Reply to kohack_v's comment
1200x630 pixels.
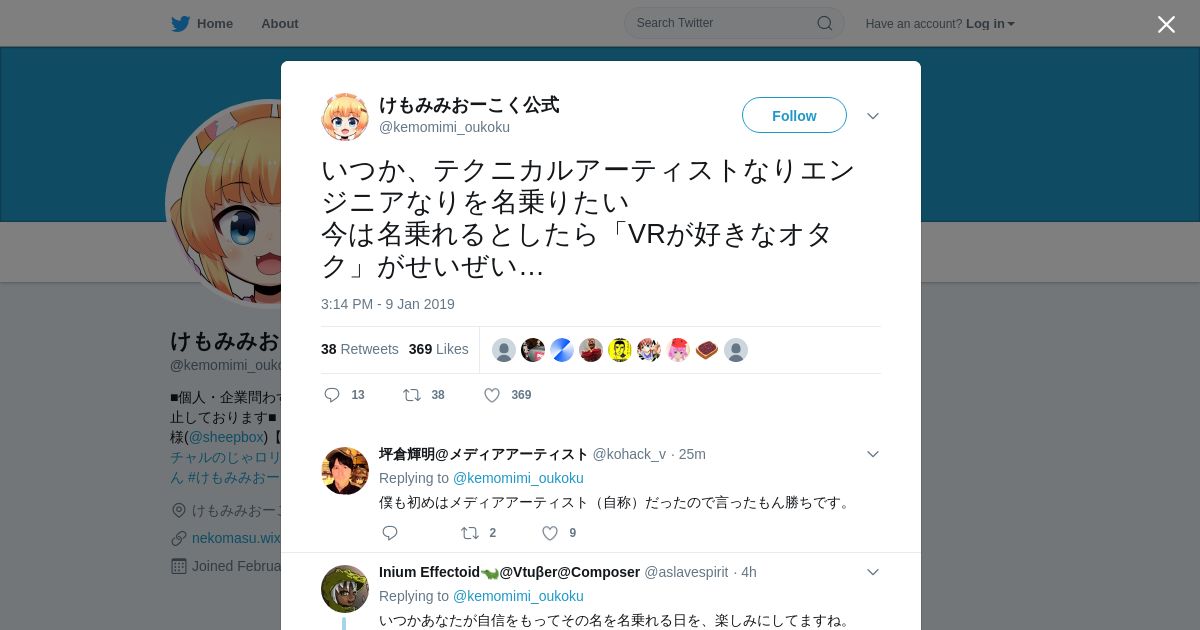(x=390, y=533)
